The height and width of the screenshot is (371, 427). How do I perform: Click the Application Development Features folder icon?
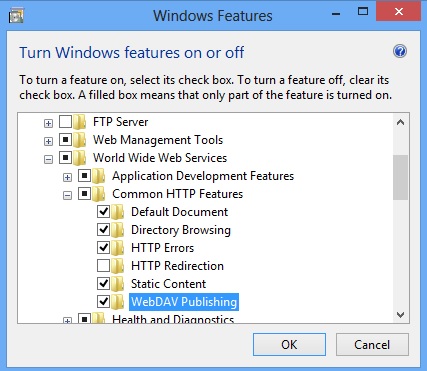coord(99,176)
